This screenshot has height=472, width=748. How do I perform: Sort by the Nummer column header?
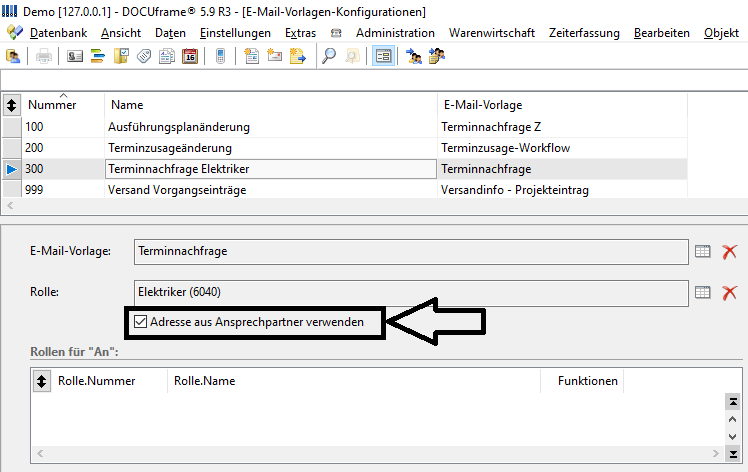pyautogui.click(x=63, y=105)
